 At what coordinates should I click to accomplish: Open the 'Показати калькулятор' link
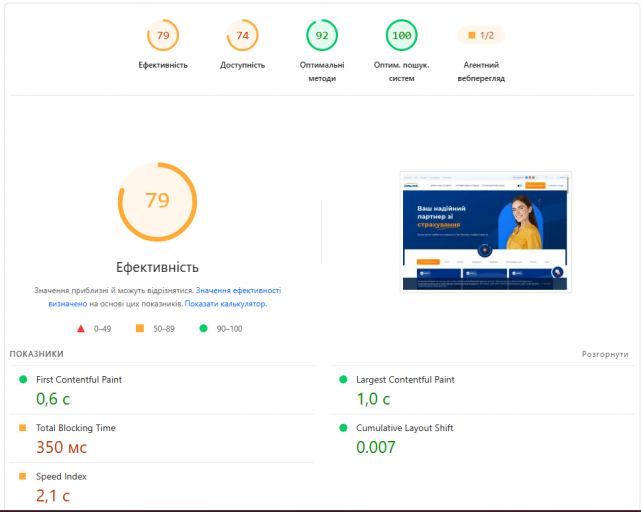(226, 304)
